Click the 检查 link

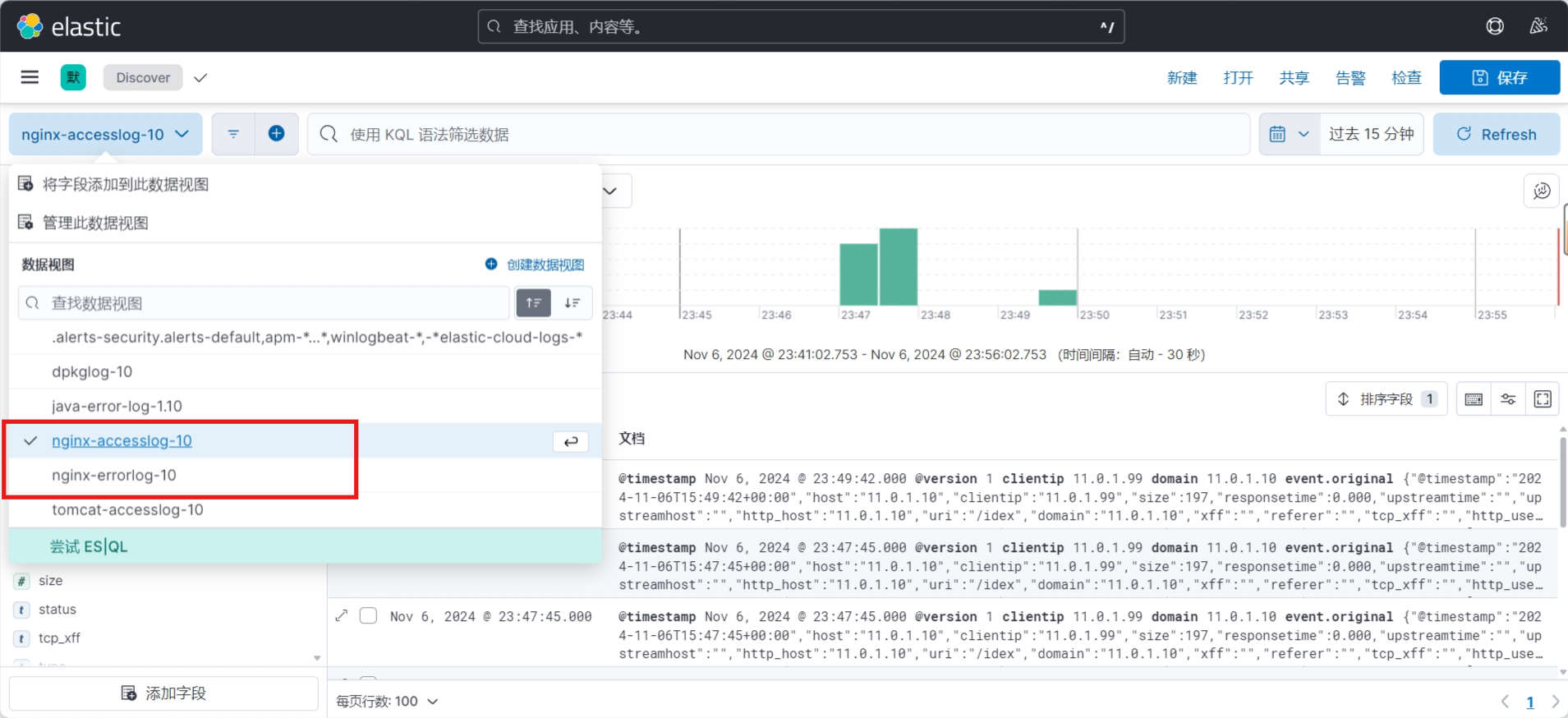pyautogui.click(x=1406, y=77)
